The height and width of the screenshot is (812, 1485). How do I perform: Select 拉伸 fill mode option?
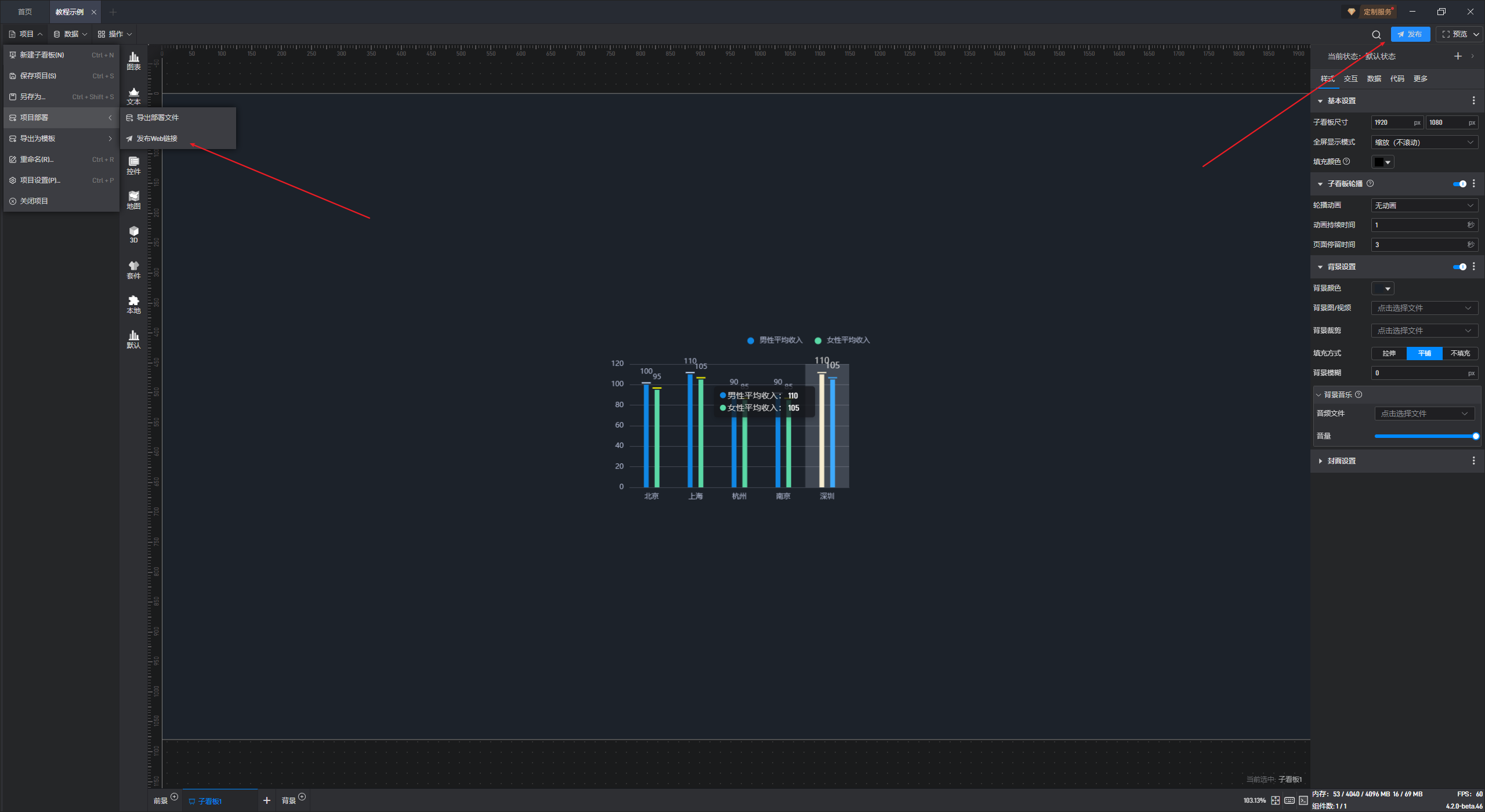pyautogui.click(x=1389, y=353)
